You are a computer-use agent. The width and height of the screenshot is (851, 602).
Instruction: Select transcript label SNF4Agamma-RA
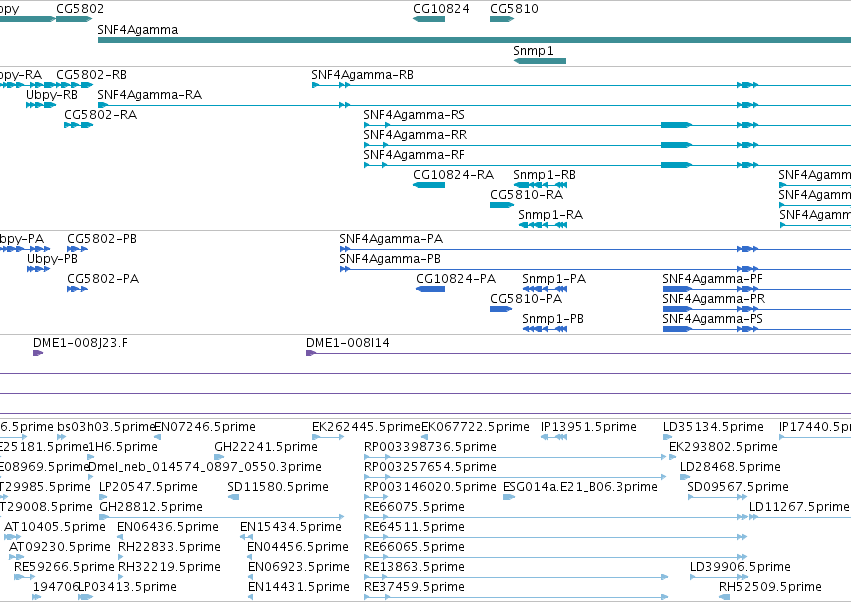(149, 95)
